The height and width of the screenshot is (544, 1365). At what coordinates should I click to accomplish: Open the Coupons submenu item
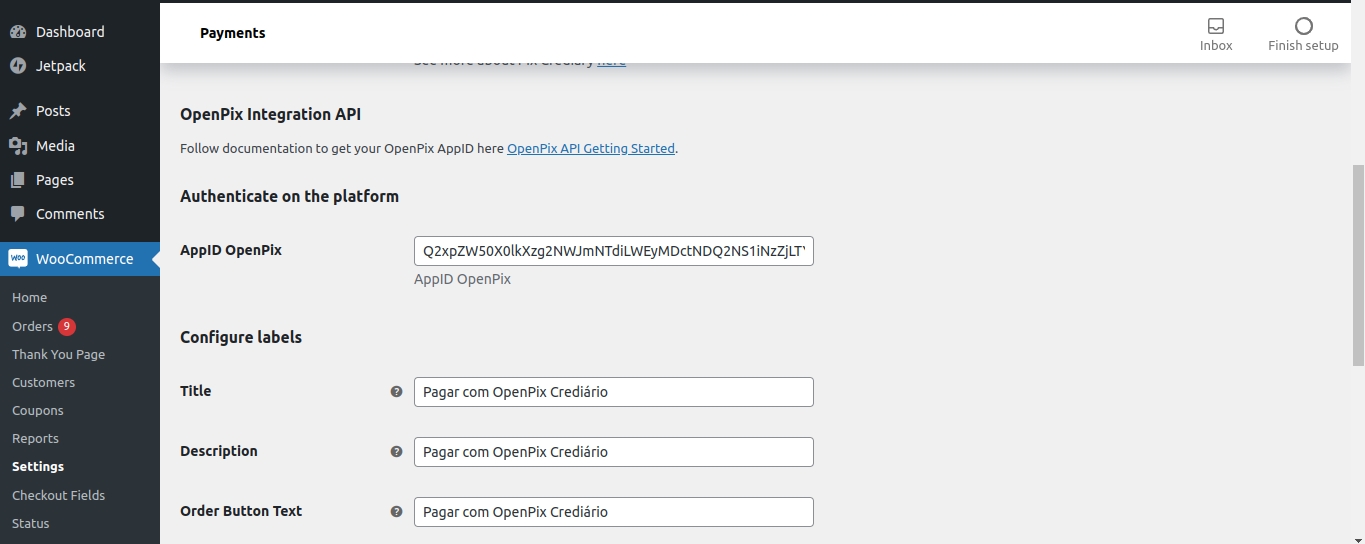(x=38, y=411)
